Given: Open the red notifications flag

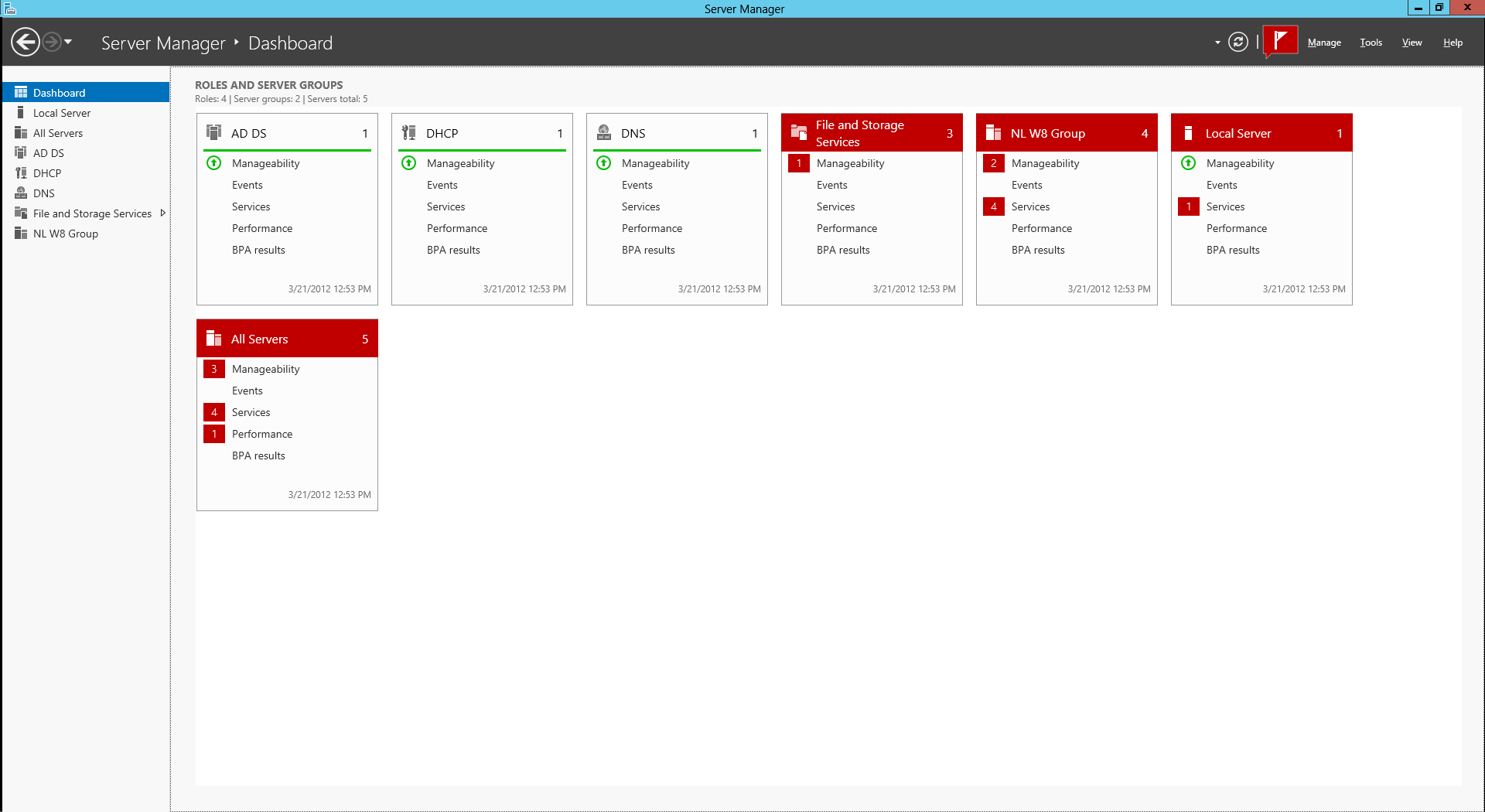Looking at the screenshot, I should click(x=1280, y=41).
